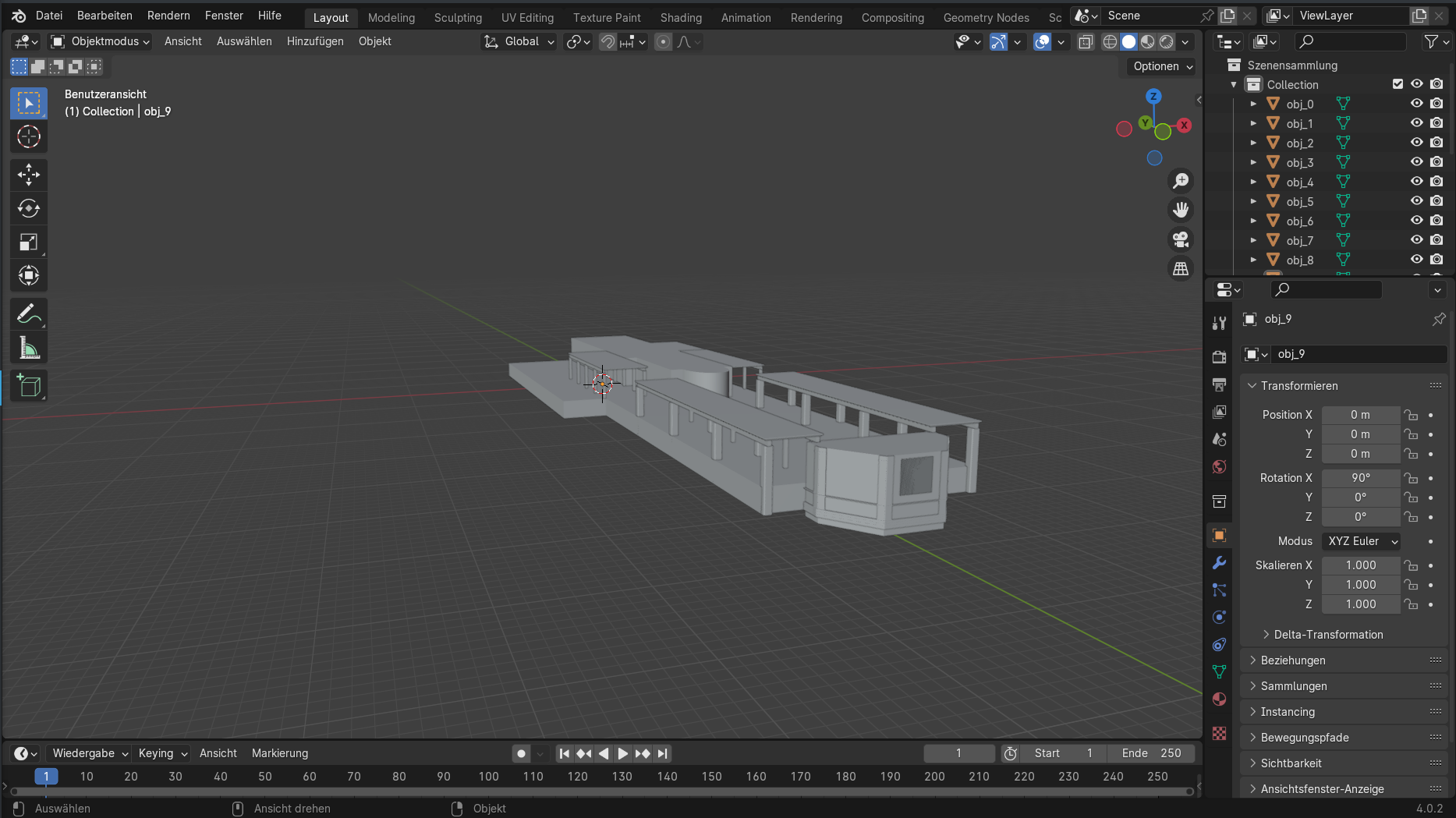Image resolution: width=1456 pixels, height=818 pixels.
Task: Toggle camera view with the camera icon
Action: tap(1181, 239)
